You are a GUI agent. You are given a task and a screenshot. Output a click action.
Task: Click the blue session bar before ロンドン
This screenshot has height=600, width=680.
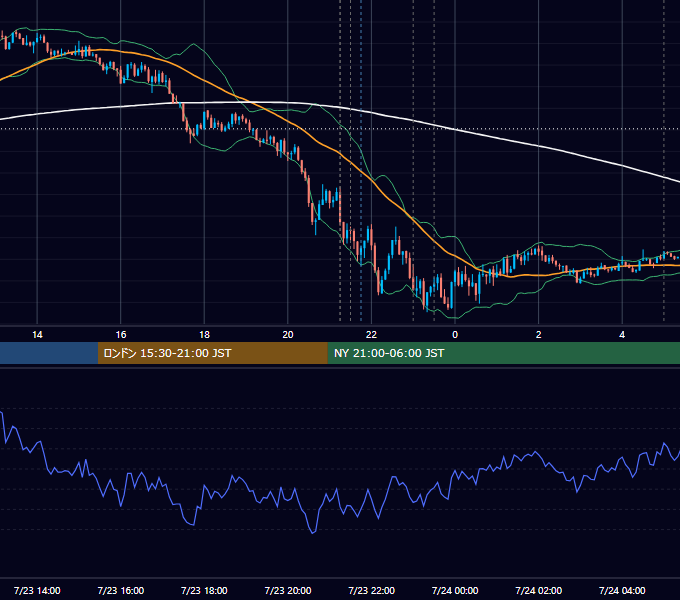[x=49, y=353]
